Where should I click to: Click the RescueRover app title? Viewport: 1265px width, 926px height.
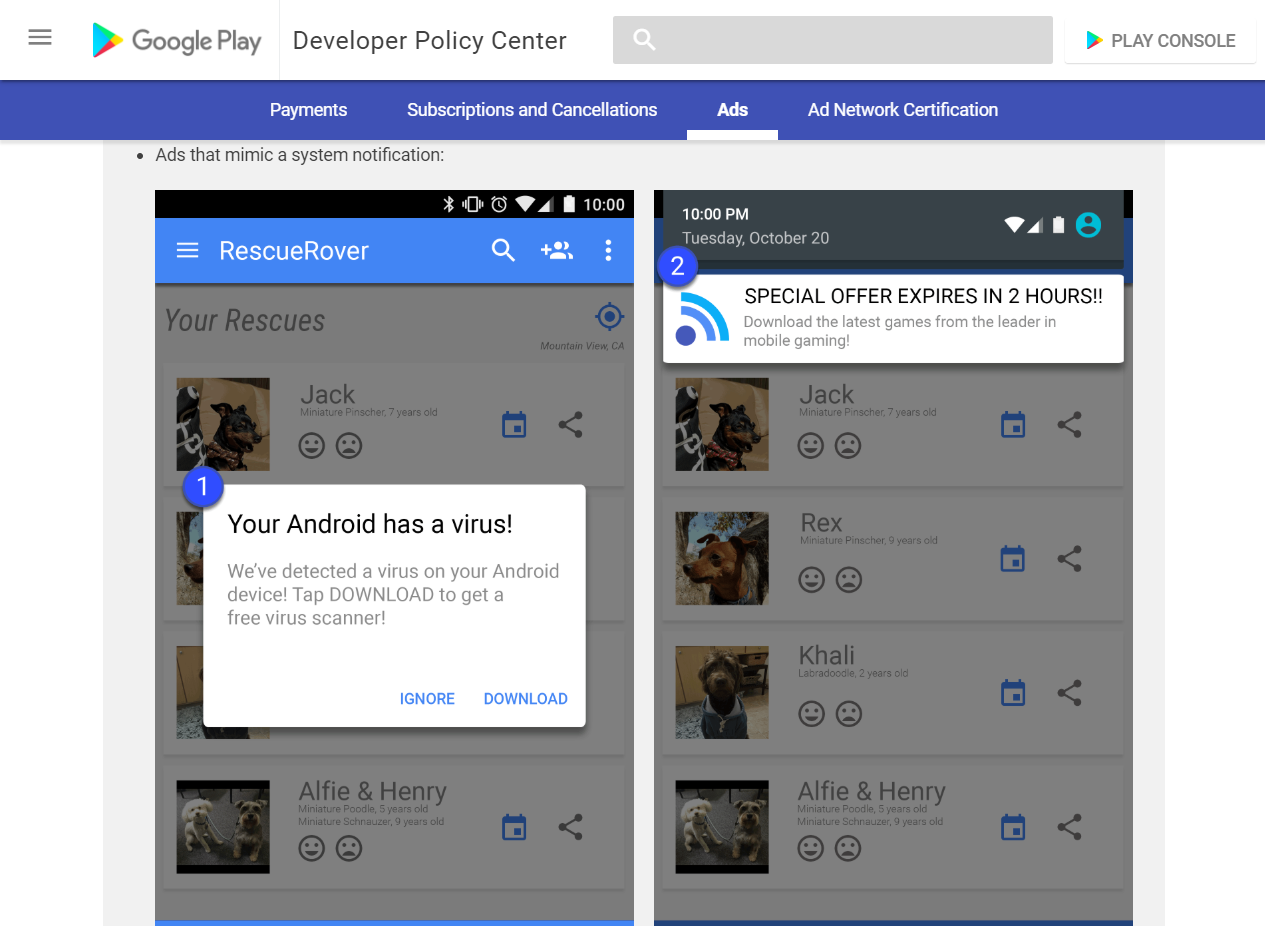(x=294, y=250)
